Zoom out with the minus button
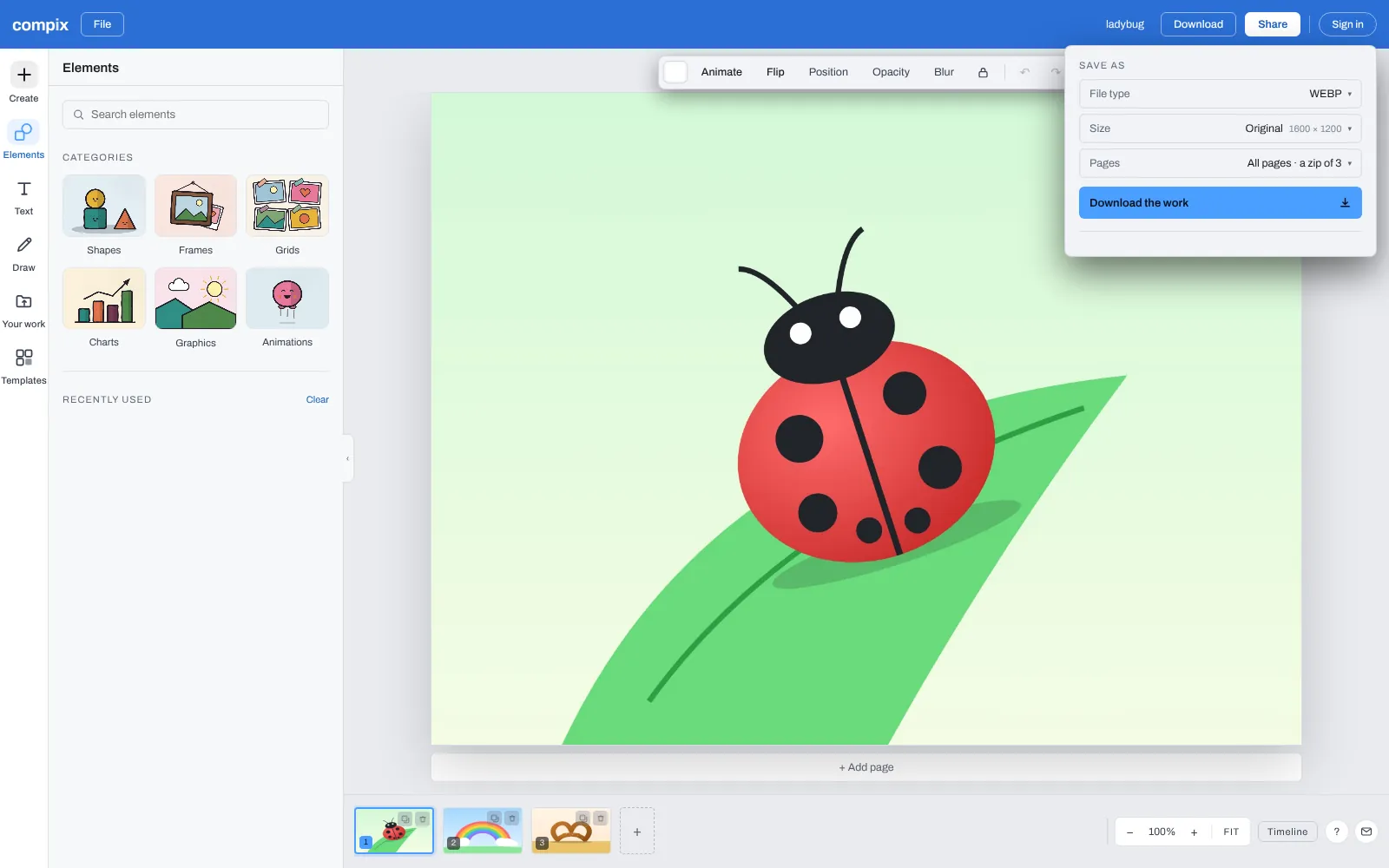Image resolution: width=1389 pixels, height=868 pixels. point(1129,832)
